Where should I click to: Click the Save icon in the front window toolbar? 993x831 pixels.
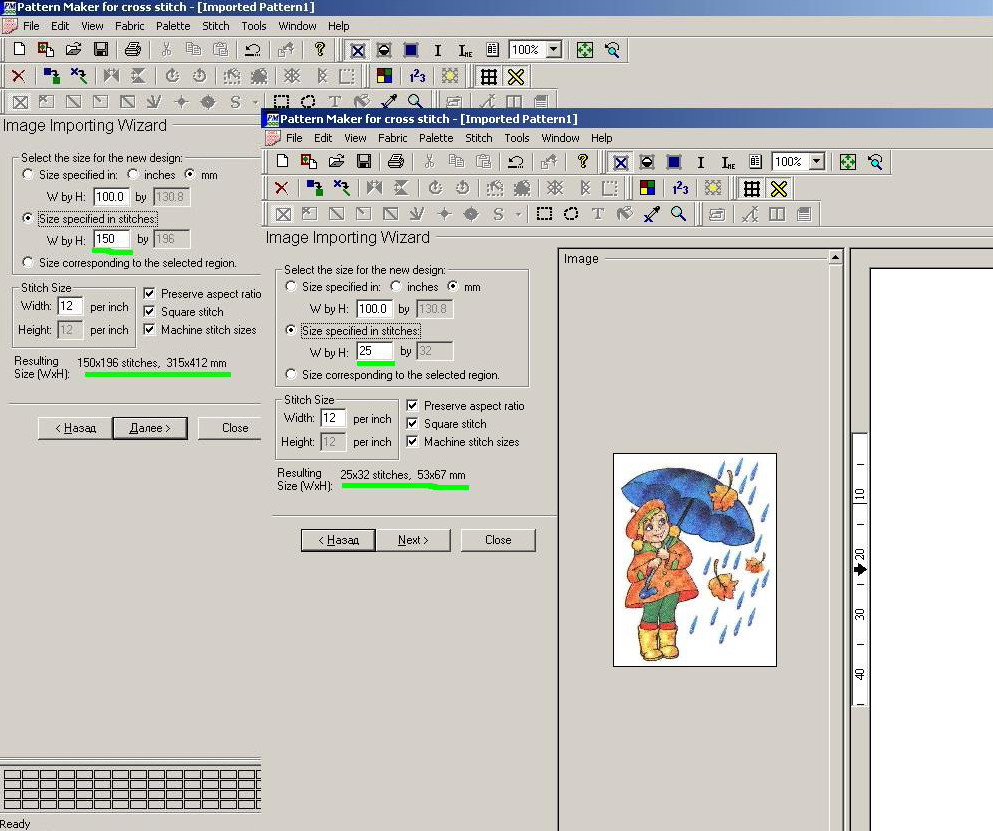(363, 162)
